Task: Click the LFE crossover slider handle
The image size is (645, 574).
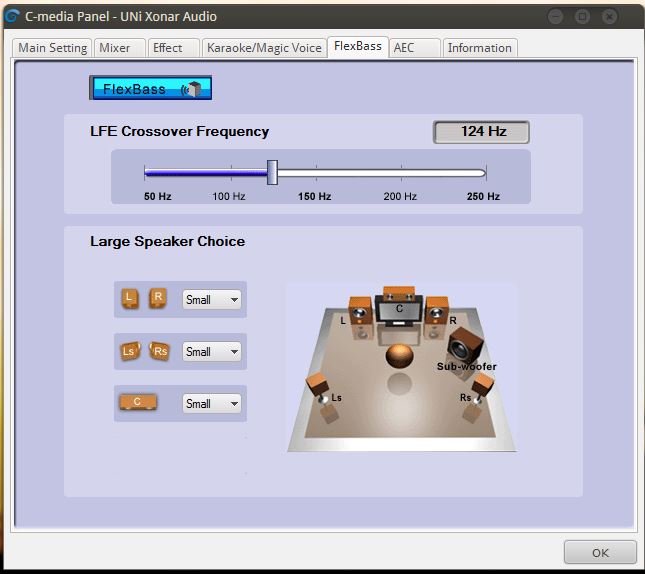Action: (x=272, y=172)
